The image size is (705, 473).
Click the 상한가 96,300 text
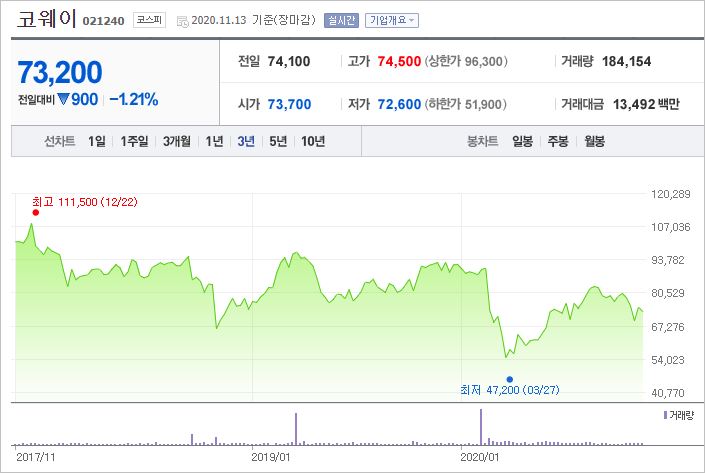(x=466, y=61)
